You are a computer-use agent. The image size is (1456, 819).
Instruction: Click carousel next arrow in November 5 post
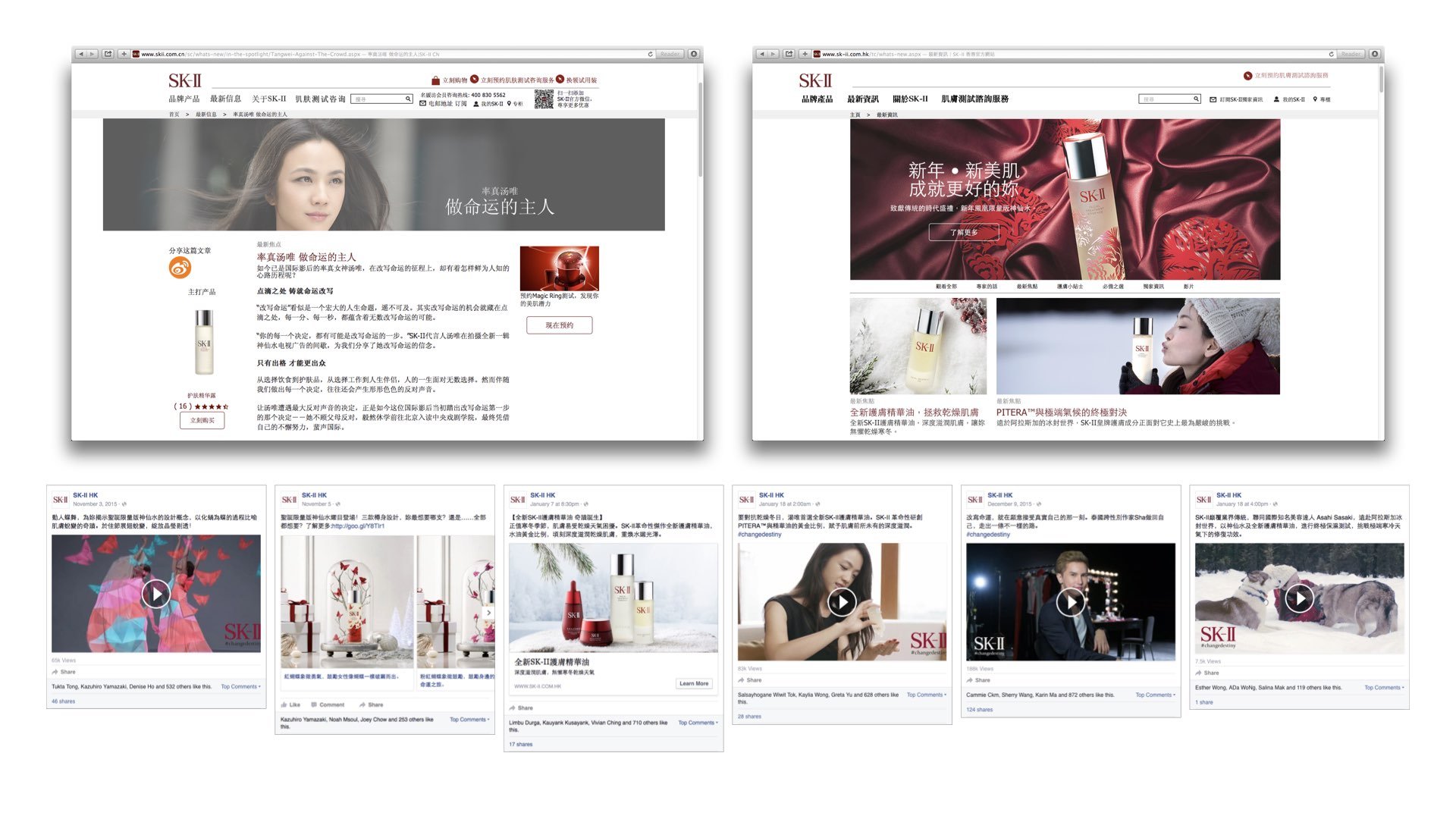point(489,613)
